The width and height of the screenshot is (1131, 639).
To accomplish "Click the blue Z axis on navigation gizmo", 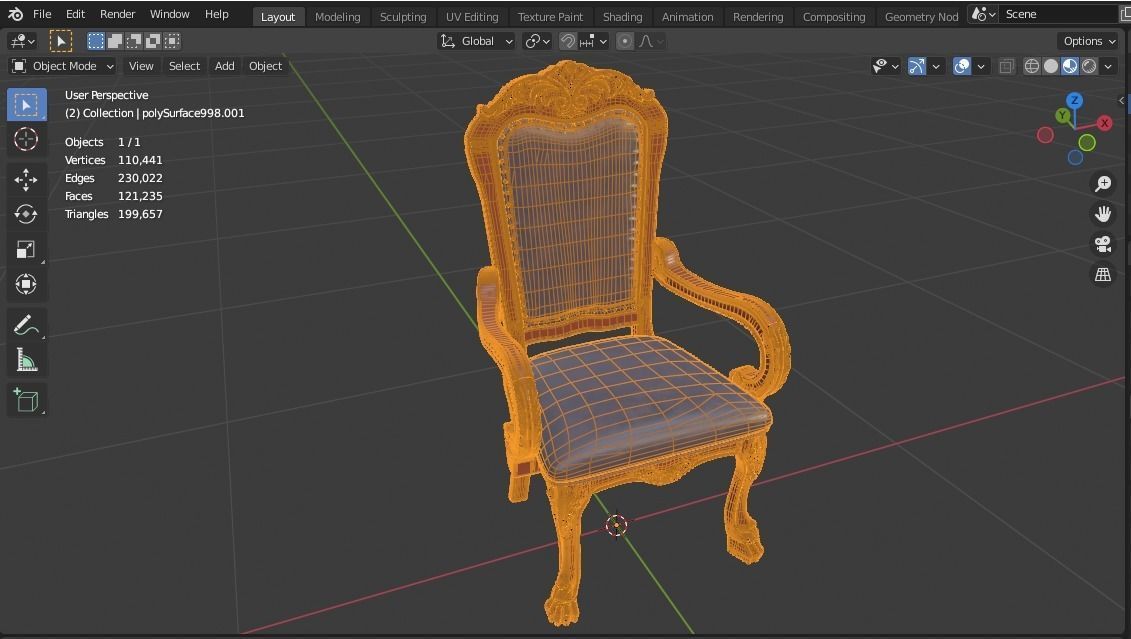I will click(1075, 100).
